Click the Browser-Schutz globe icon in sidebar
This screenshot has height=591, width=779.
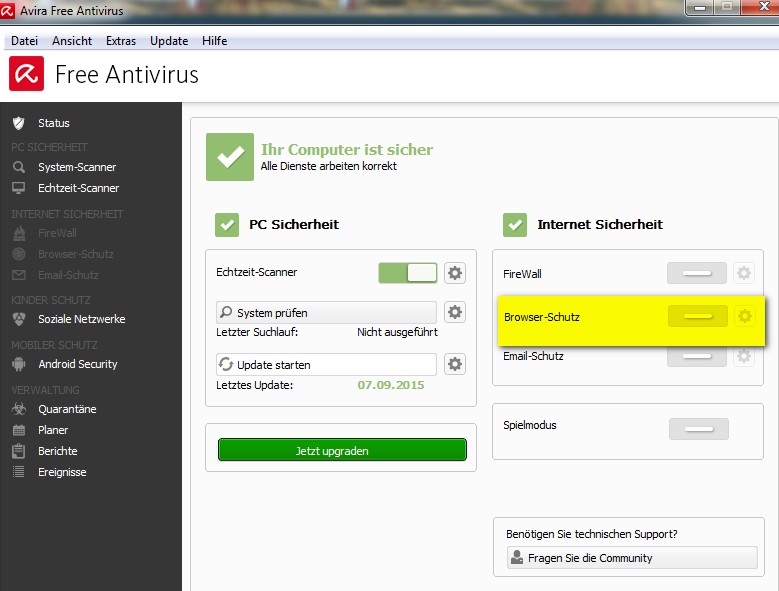(19, 254)
